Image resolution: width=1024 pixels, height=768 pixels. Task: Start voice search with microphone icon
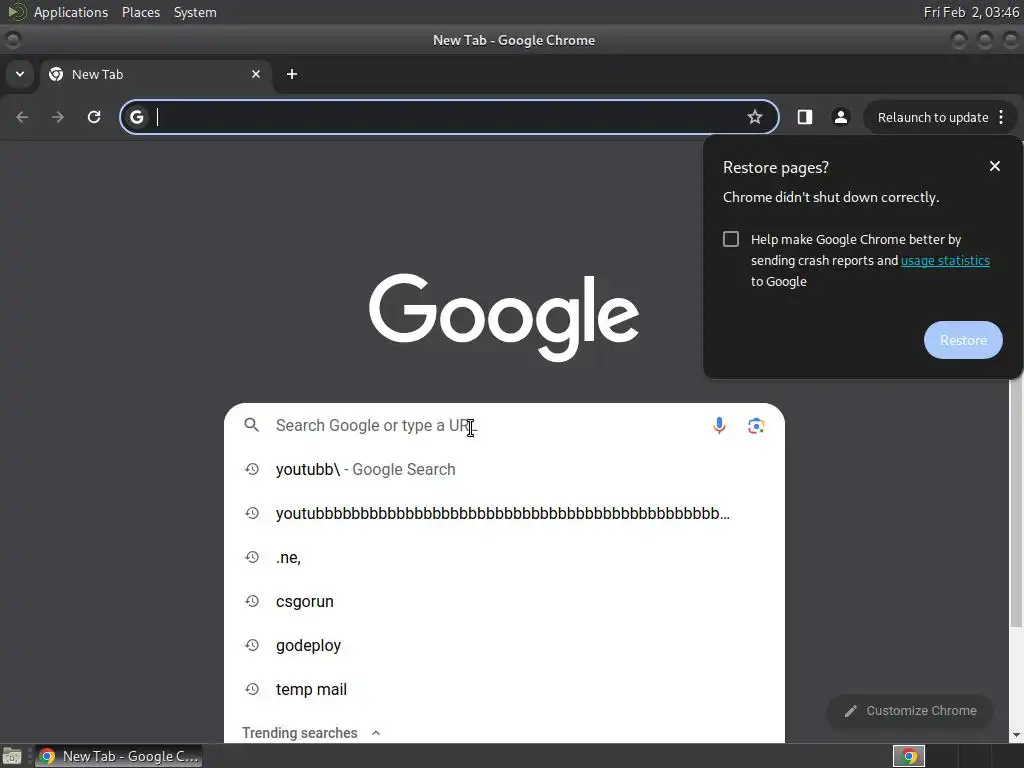[x=719, y=426]
